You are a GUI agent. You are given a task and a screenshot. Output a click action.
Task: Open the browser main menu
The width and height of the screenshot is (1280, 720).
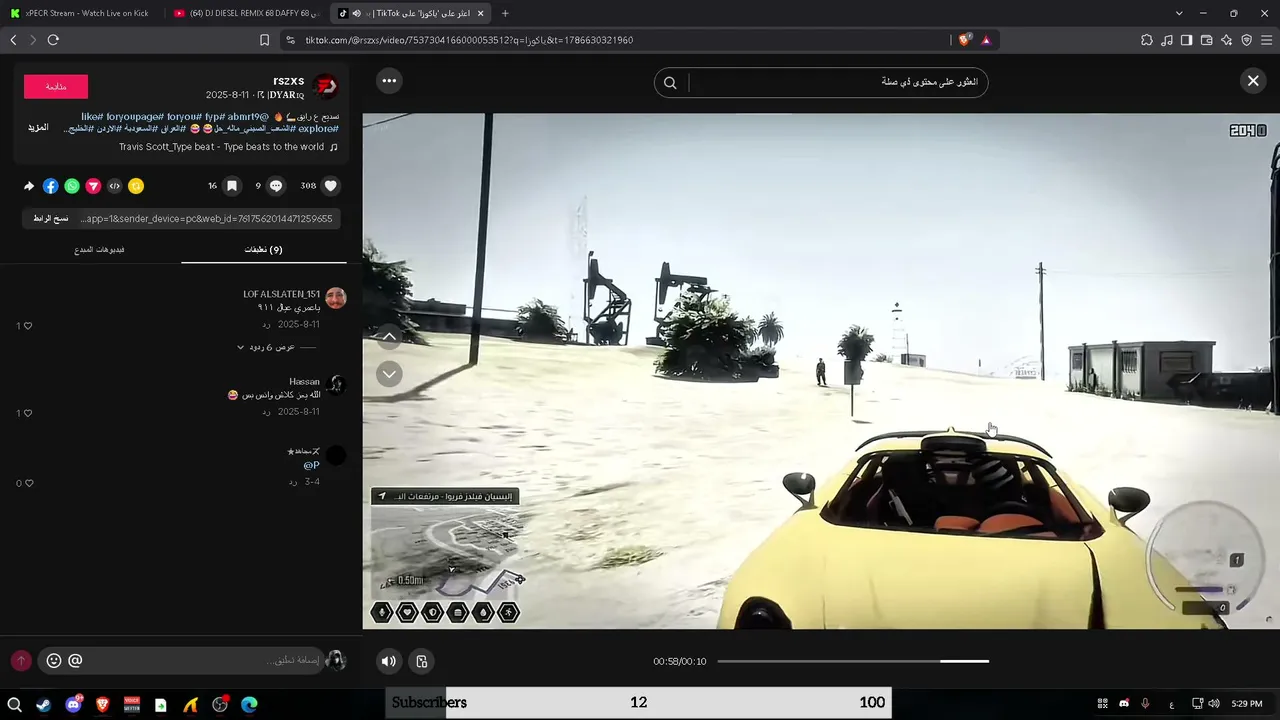coord(1266,40)
